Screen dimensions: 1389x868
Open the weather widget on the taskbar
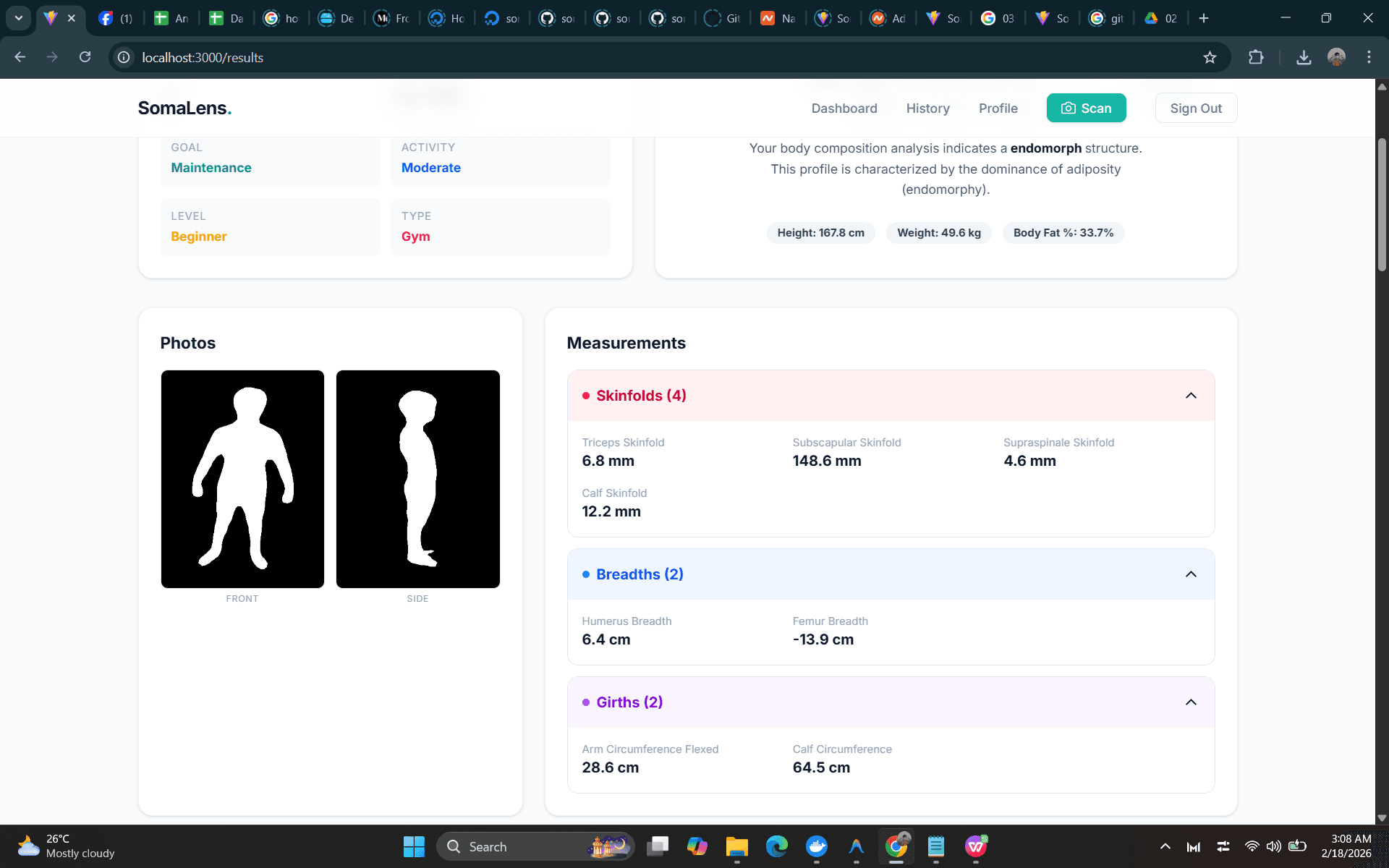point(67,846)
